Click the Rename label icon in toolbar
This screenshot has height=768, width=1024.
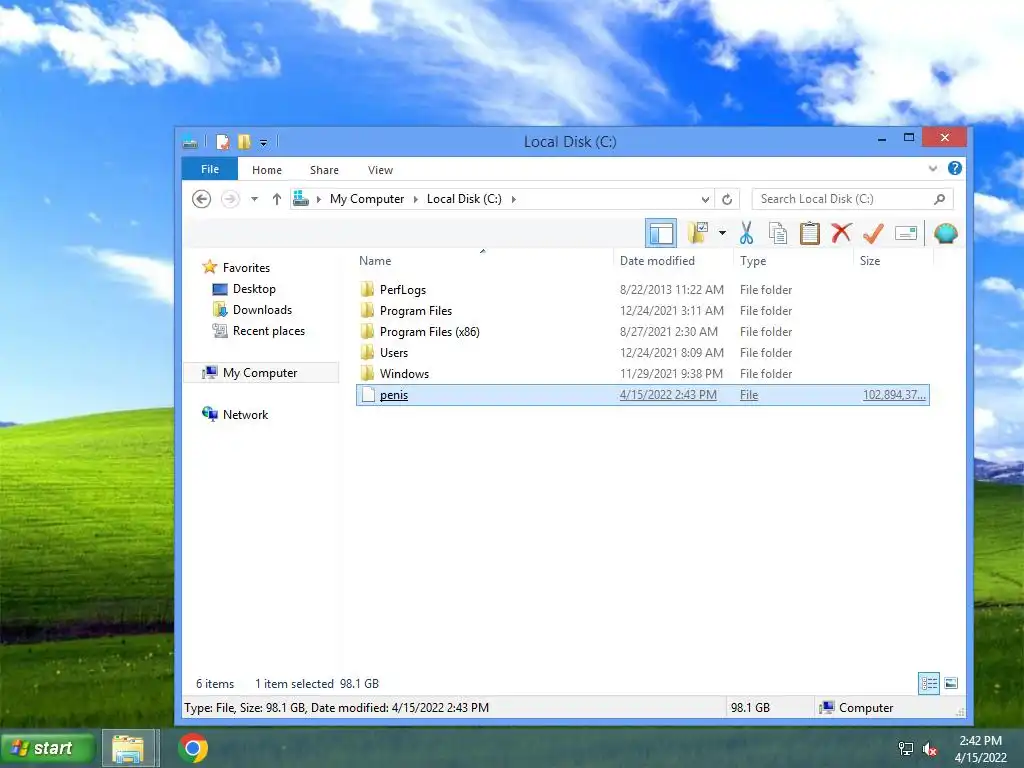coord(906,233)
